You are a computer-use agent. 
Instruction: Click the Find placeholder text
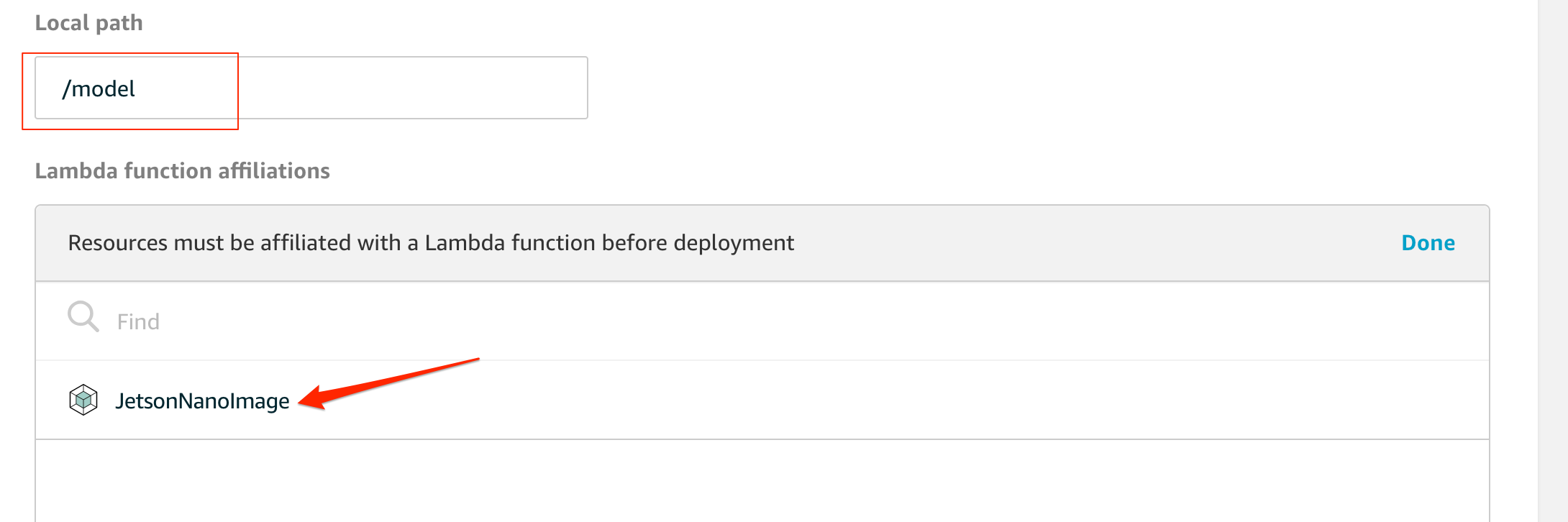pyautogui.click(x=138, y=322)
